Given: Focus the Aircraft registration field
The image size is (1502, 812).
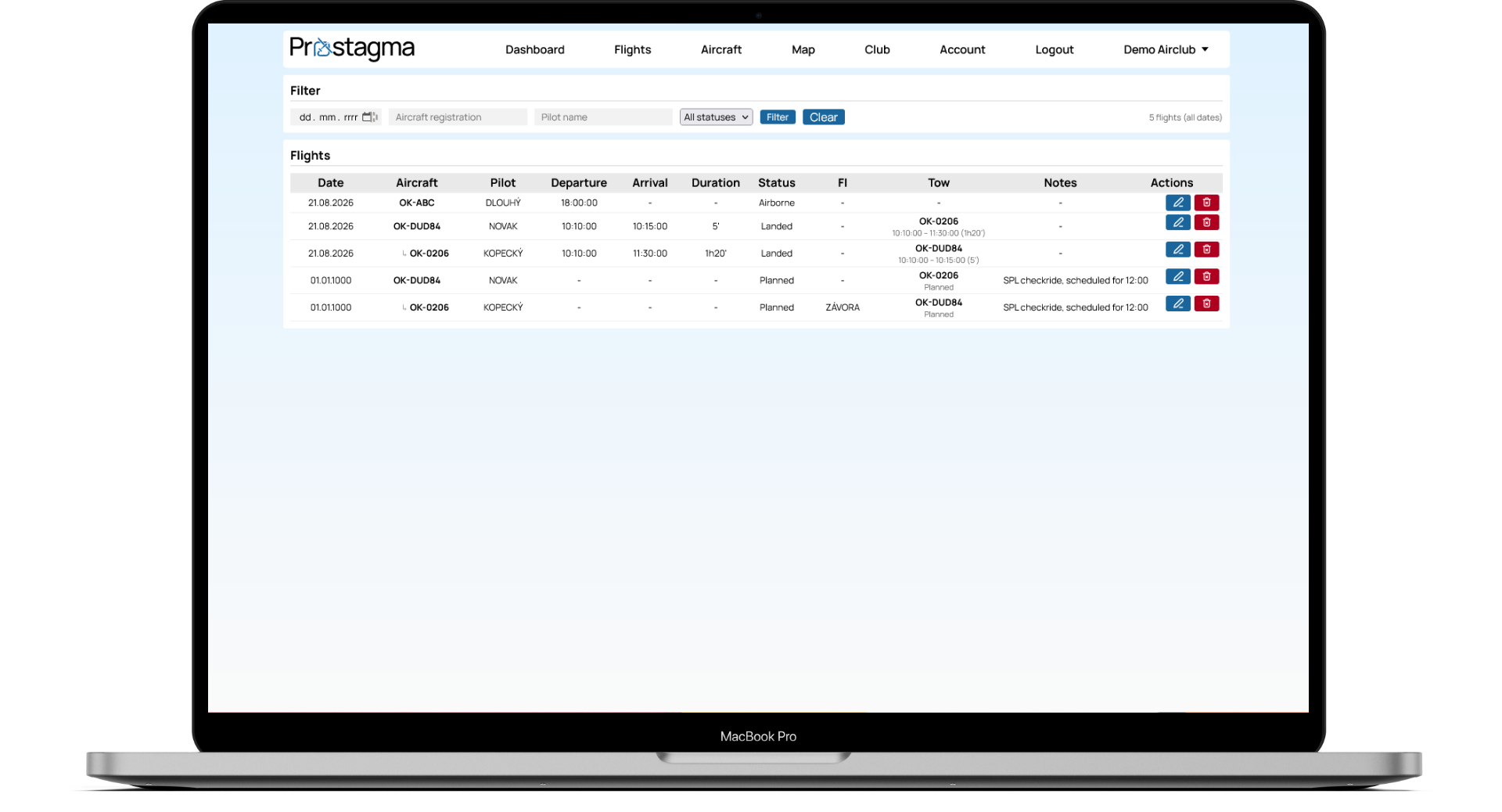Looking at the screenshot, I should coord(458,117).
